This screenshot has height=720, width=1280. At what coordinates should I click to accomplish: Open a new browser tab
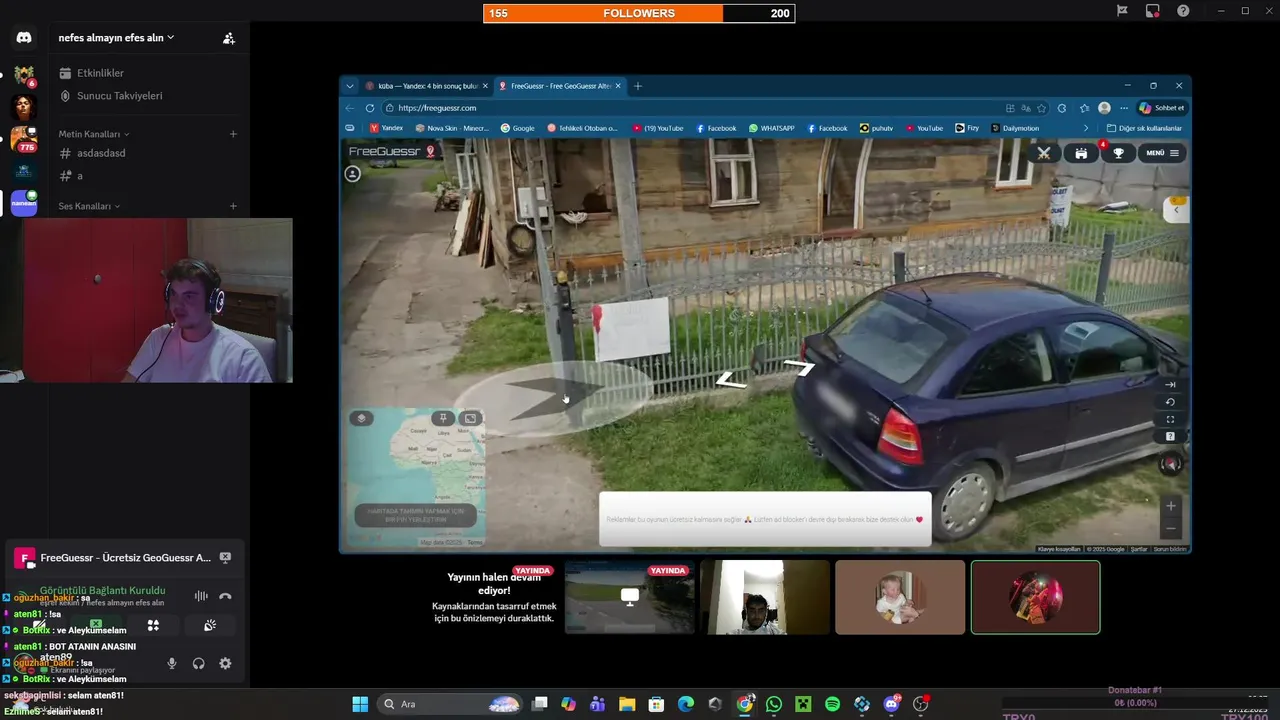[638, 86]
